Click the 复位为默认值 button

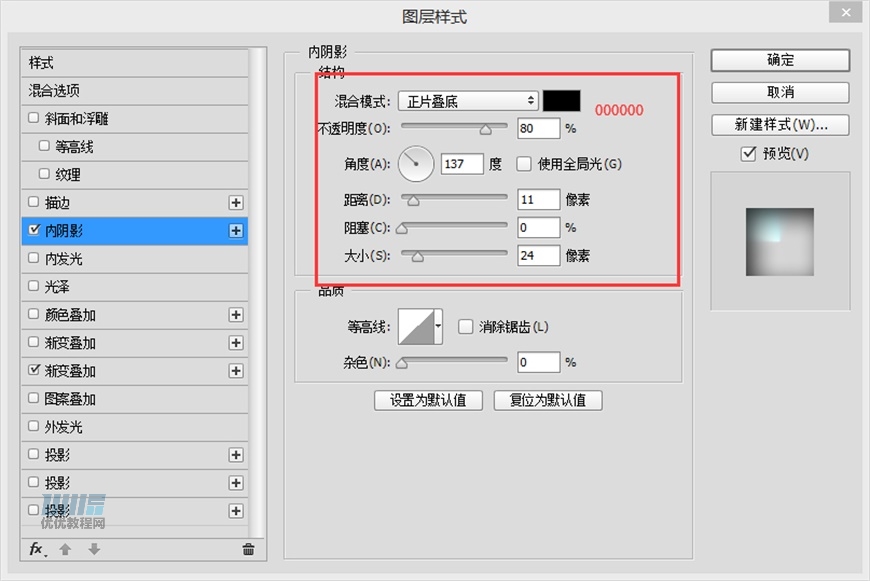click(548, 400)
